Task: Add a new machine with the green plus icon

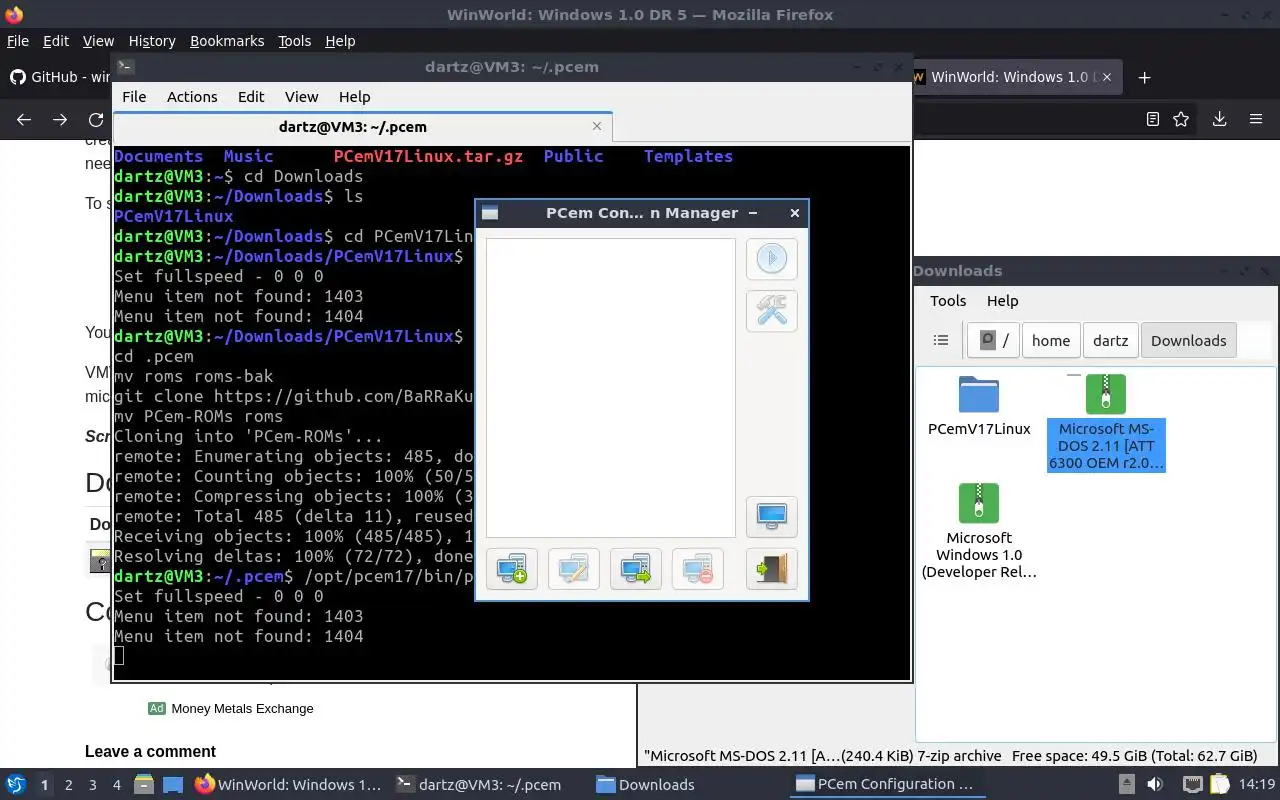Action: [x=512, y=569]
